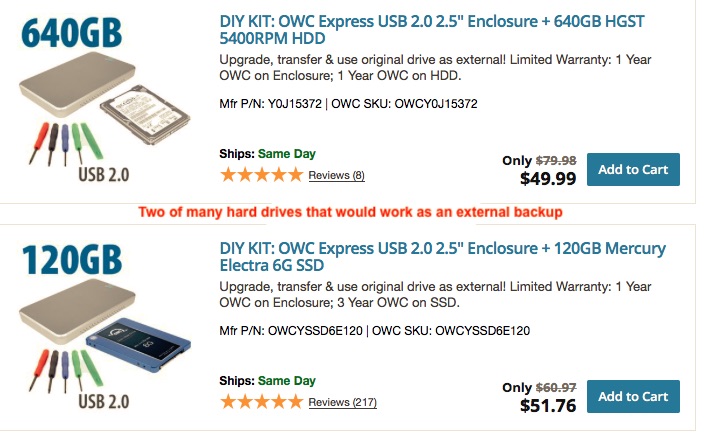Click the five-star rating for 640GB kit

(x=261, y=175)
